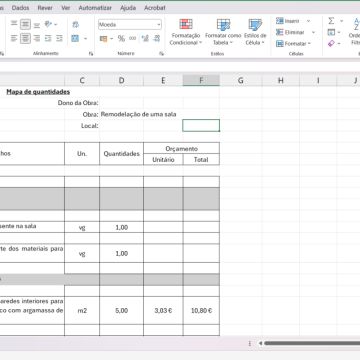Open the Rever ribbon tab
360x360 pixels.
[45, 8]
